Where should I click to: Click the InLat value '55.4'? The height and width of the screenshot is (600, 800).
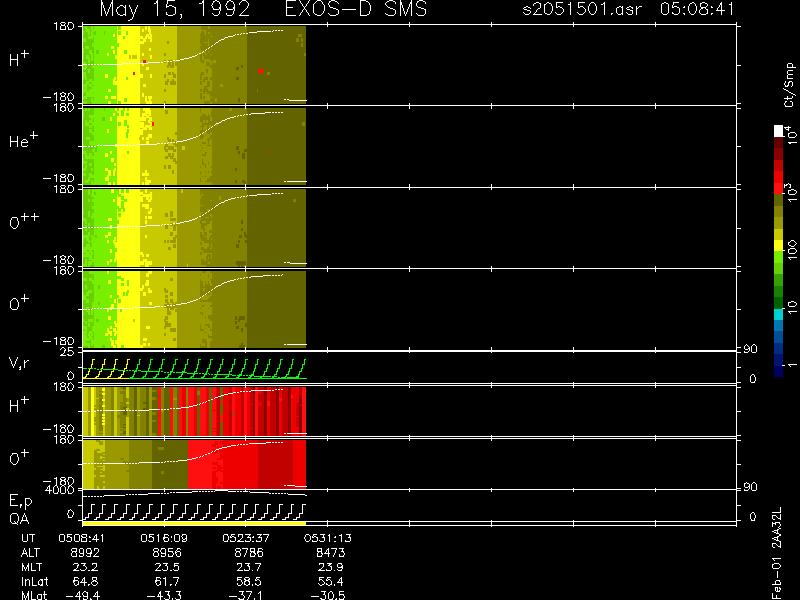pos(330,581)
